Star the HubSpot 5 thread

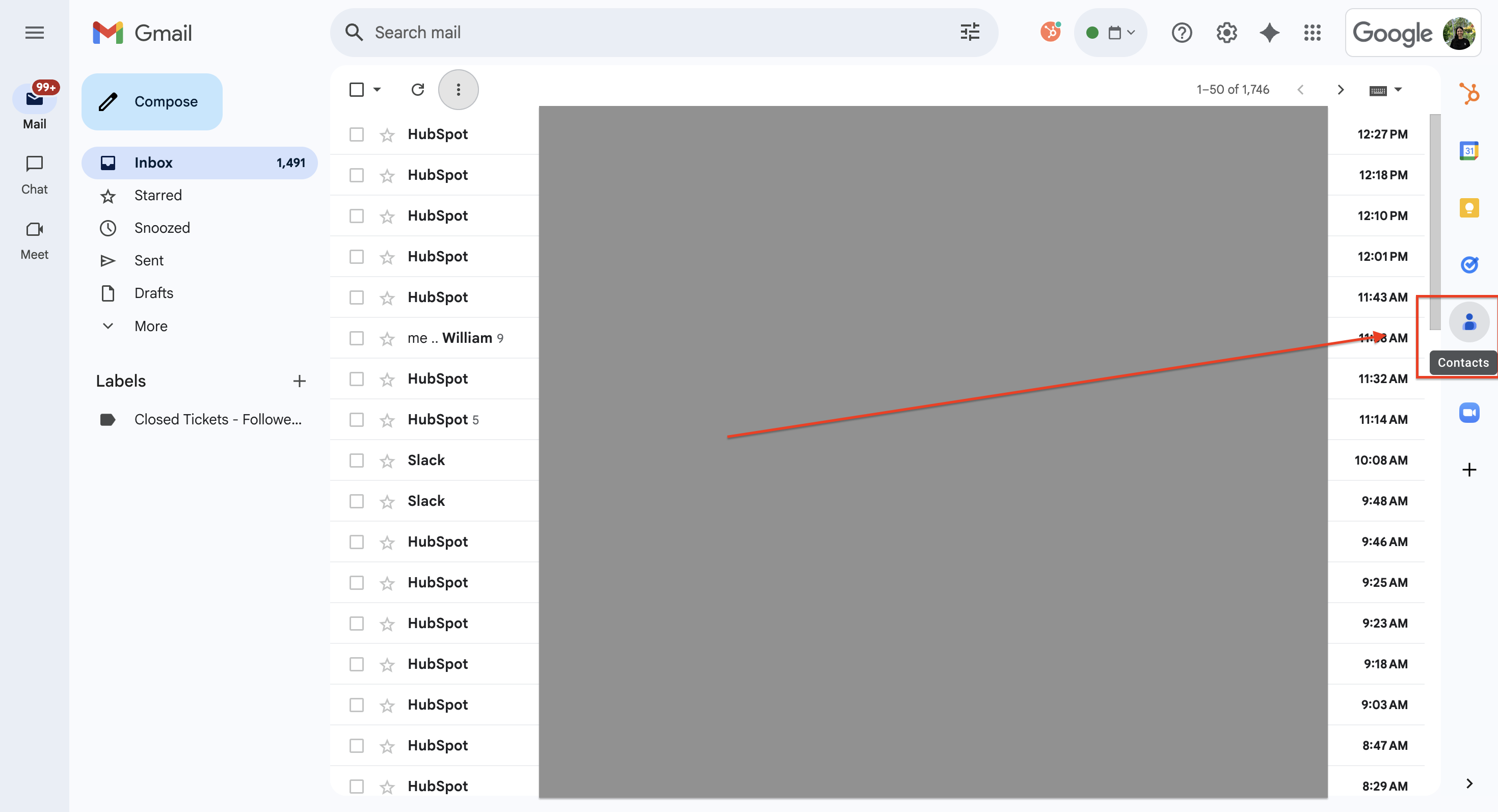pyautogui.click(x=387, y=420)
